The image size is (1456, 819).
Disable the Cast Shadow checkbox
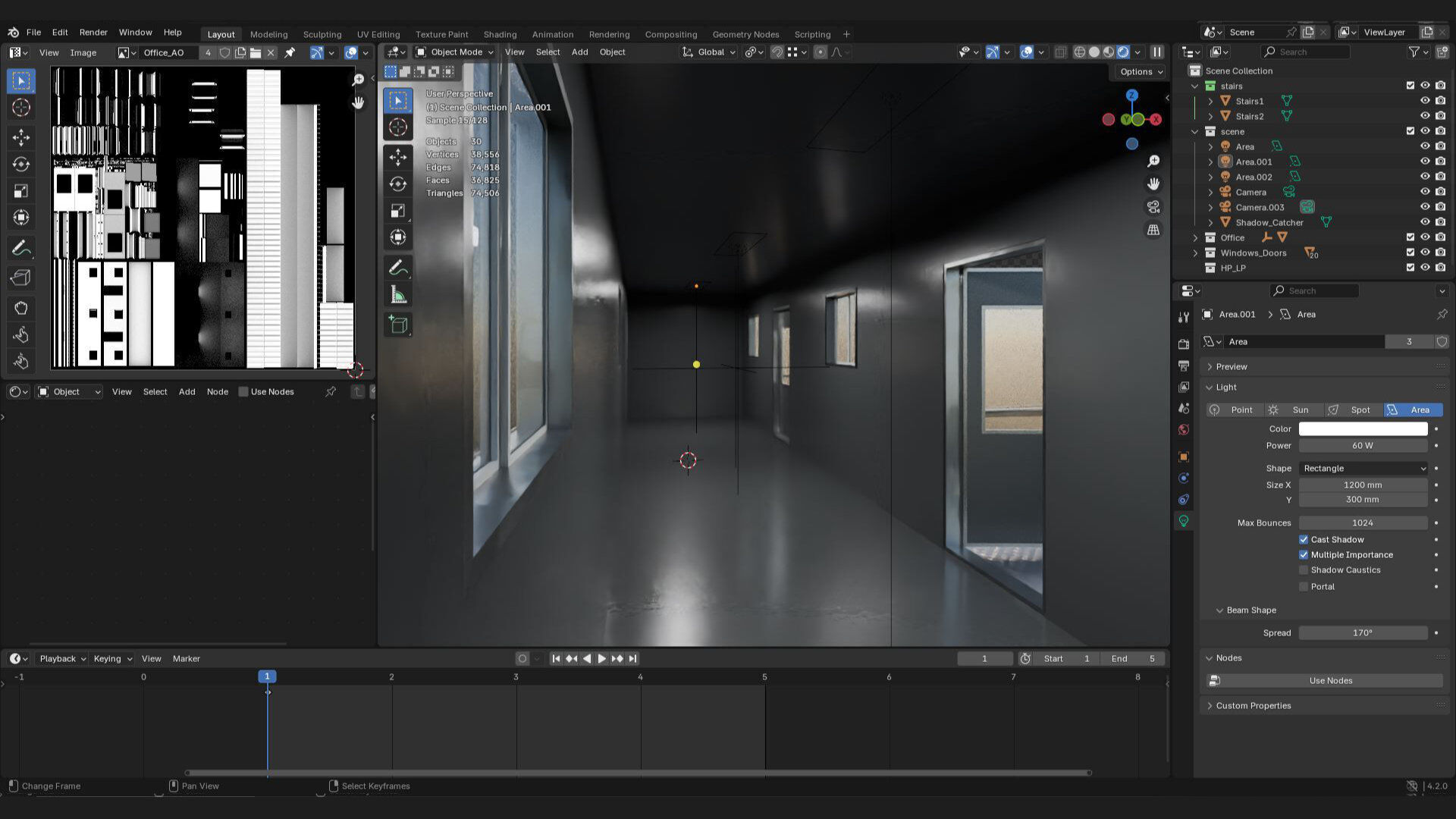pos(1304,540)
